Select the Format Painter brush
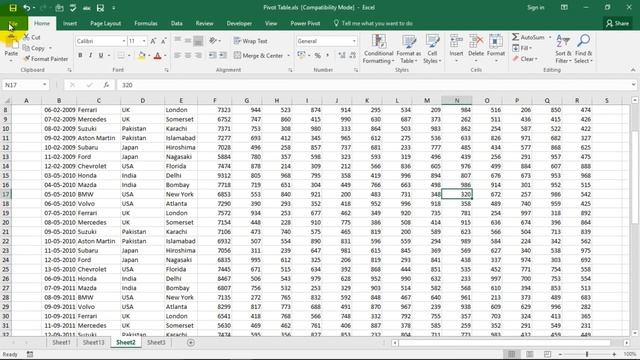The height and width of the screenshot is (360, 640). pos(46,59)
